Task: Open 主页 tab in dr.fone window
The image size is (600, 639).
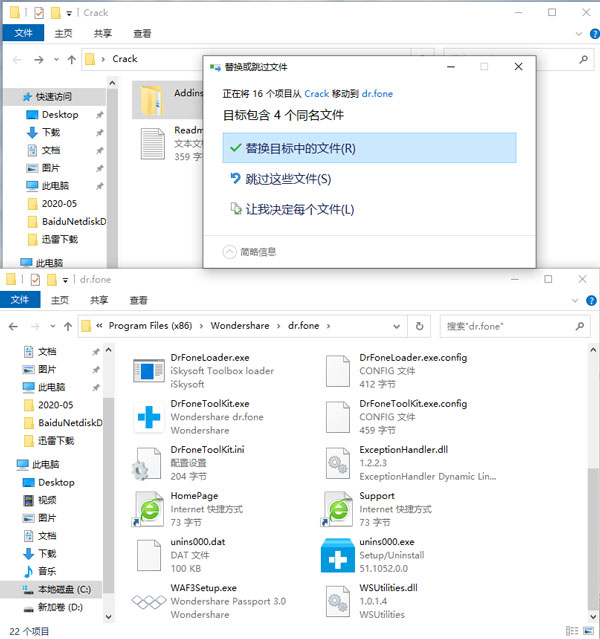Action: click(60, 300)
